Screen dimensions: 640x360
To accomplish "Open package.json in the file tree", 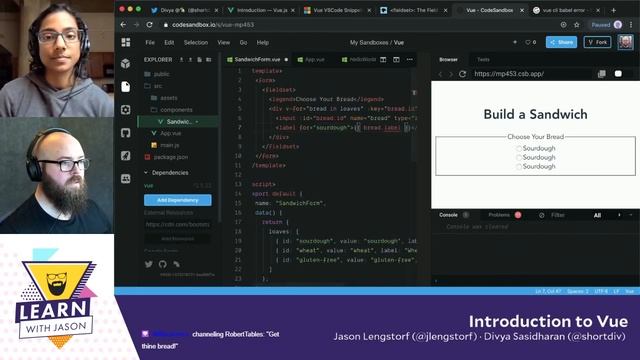I will [167, 157].
